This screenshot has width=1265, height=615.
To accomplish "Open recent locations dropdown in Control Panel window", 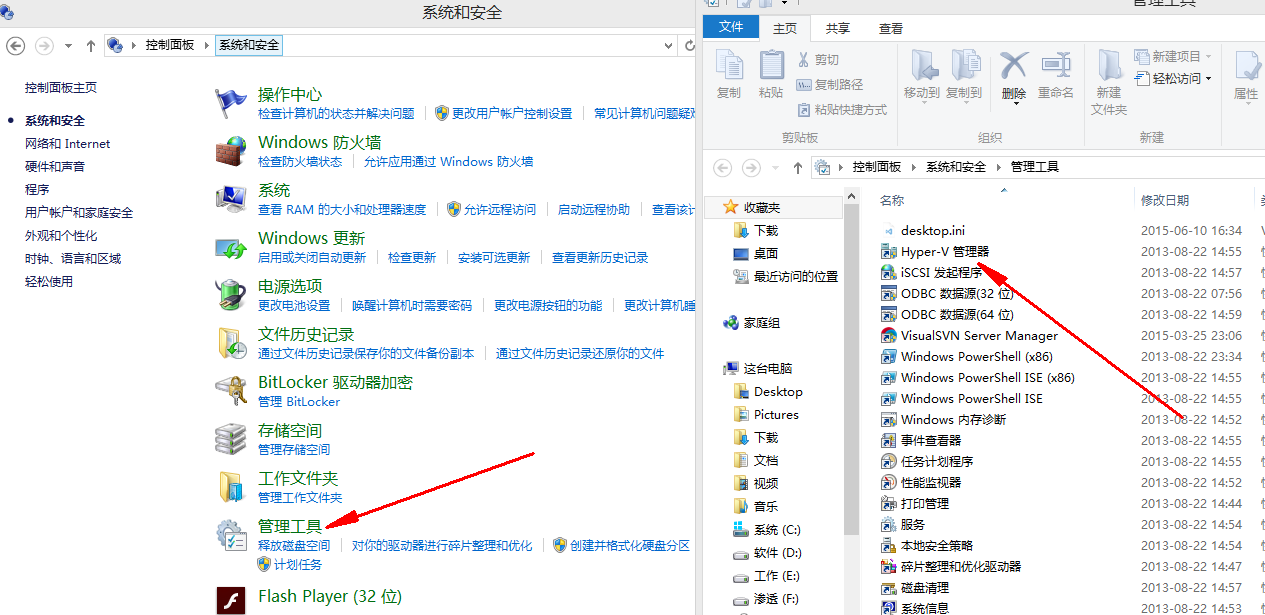I will [68, 45].
